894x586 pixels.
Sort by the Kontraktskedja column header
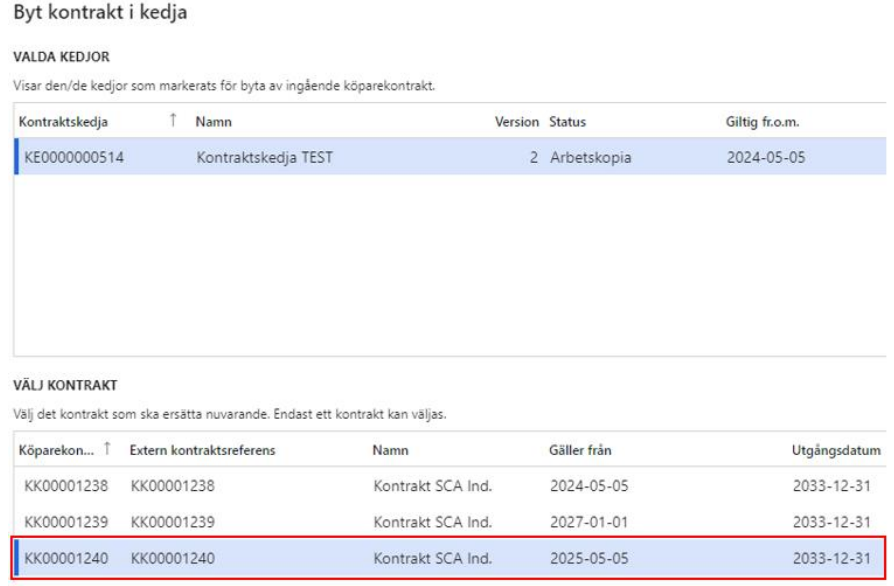coord(64,122)
